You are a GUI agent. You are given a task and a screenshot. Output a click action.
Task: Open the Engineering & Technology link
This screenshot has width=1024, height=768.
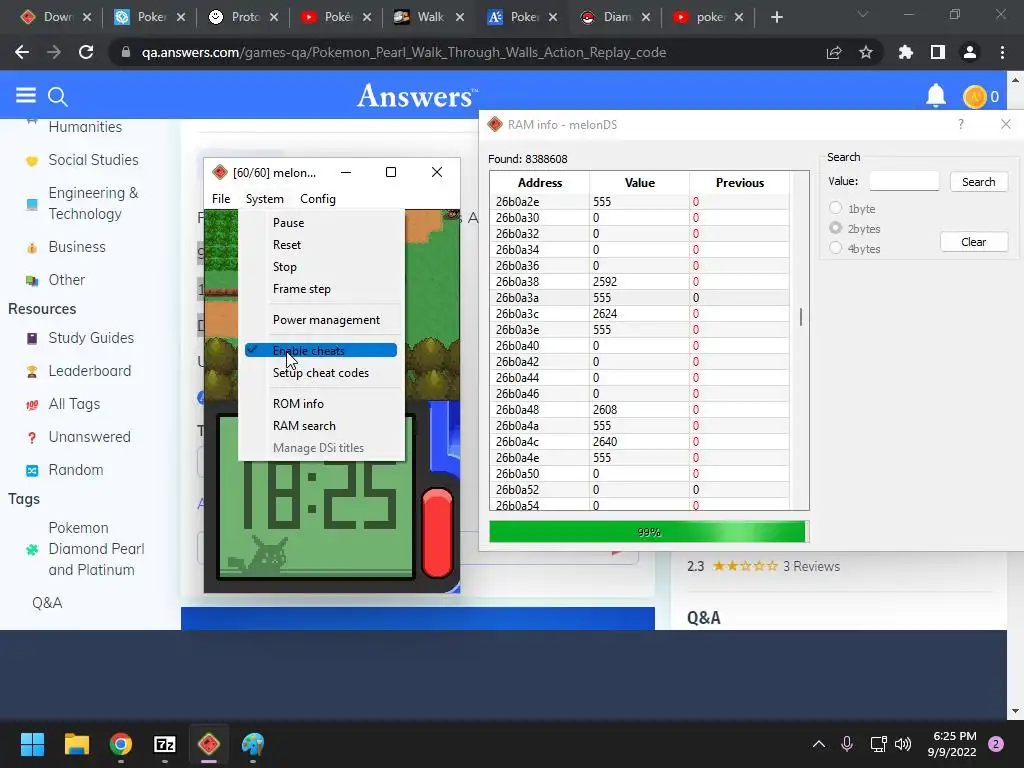(93, 203)
